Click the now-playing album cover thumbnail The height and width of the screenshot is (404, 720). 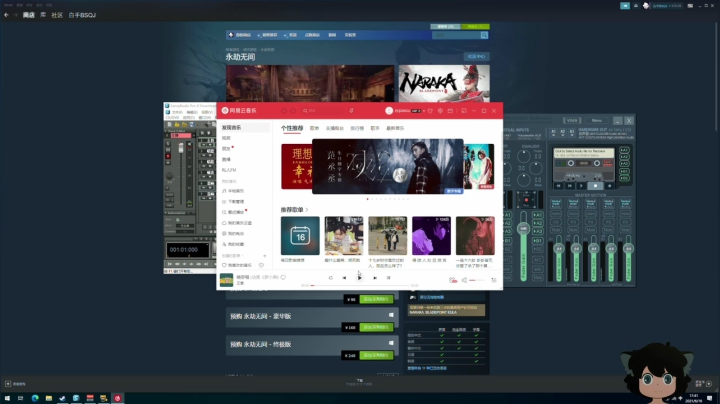226,280
